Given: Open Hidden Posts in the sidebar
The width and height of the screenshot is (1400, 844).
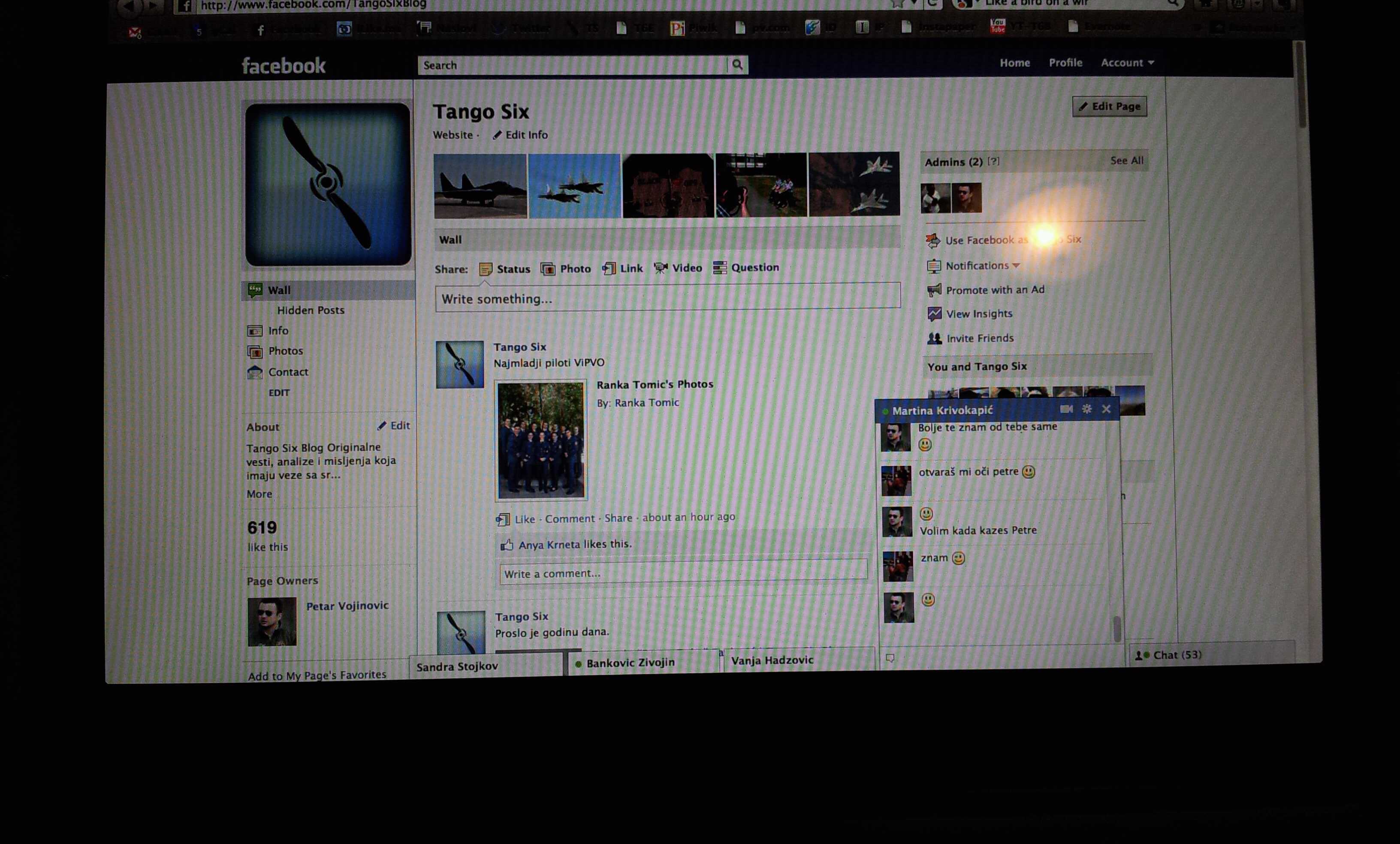Looking at the screenshot, I should tap(310, 310).
